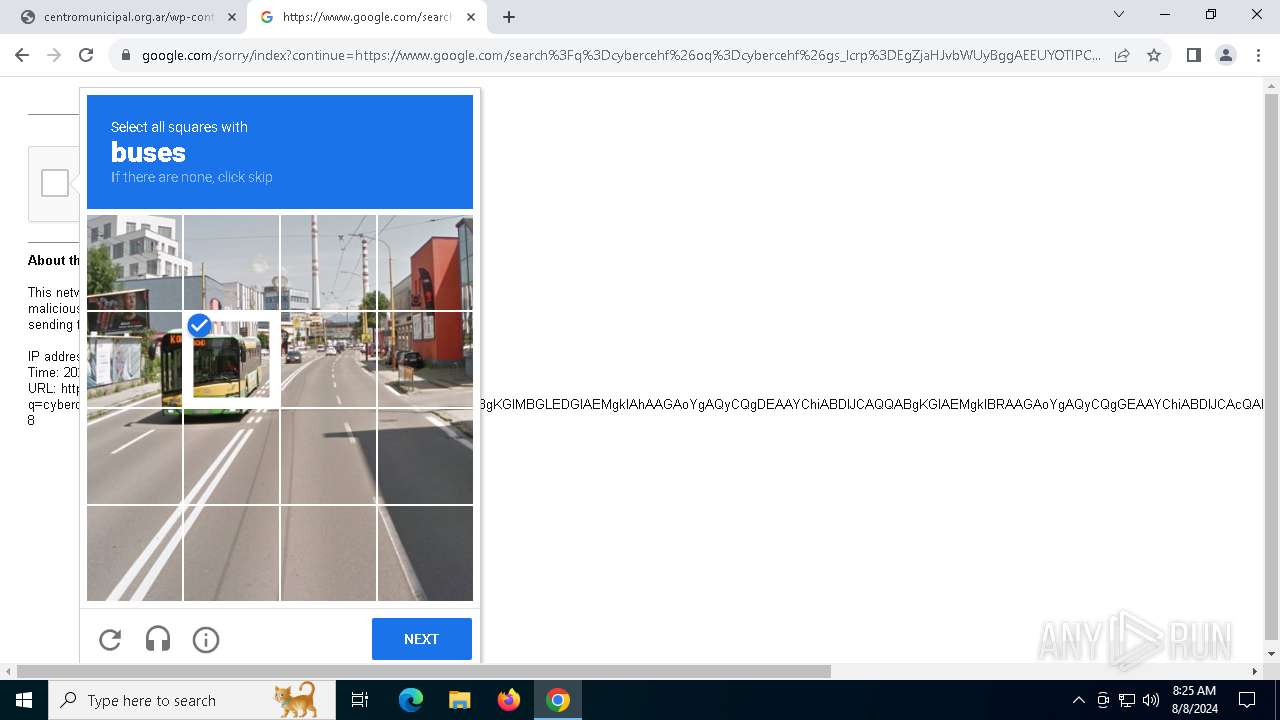Open taskbar clock showing 8:25 AM
1280x720 pixels.
click(1194, 700)
